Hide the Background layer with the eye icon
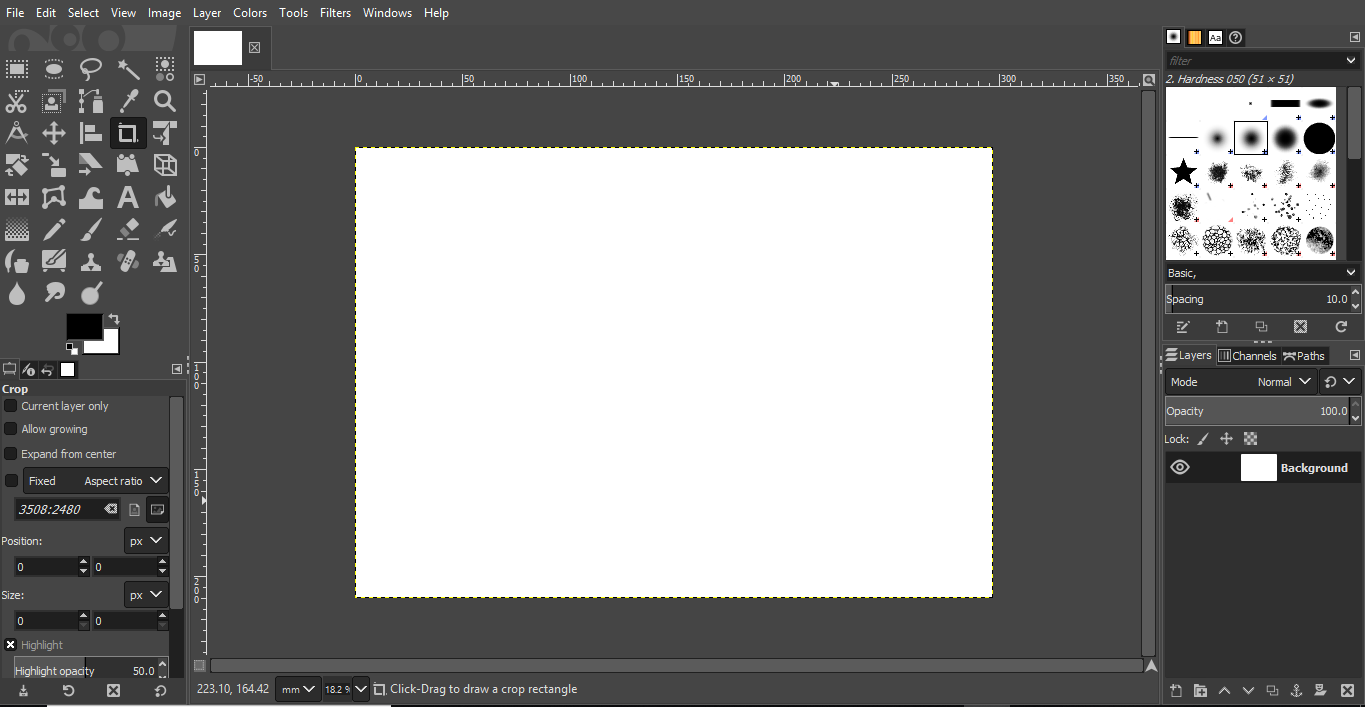The height and width of the screenshot is (707, 1365). tap(1180, 467)
